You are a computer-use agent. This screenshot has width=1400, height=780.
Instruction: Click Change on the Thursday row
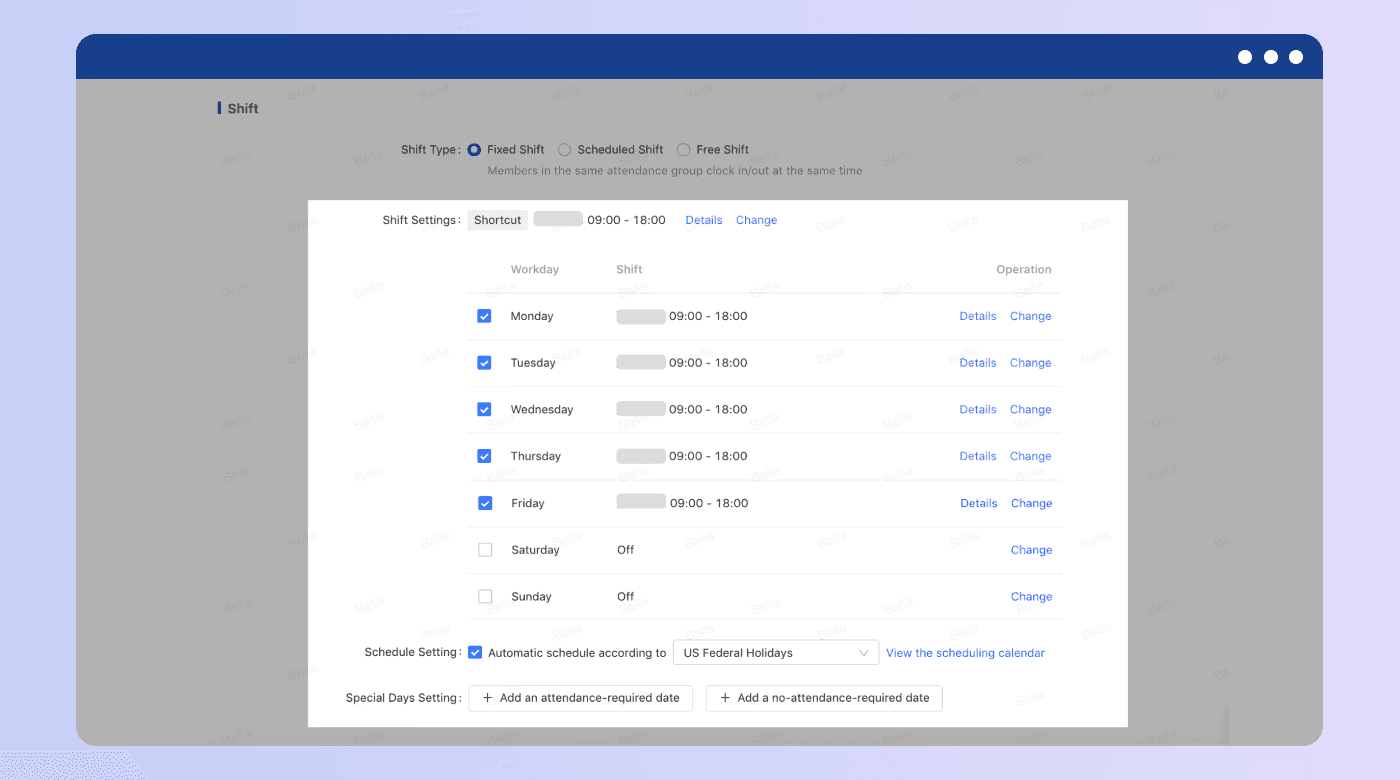tap(1030, 456)
